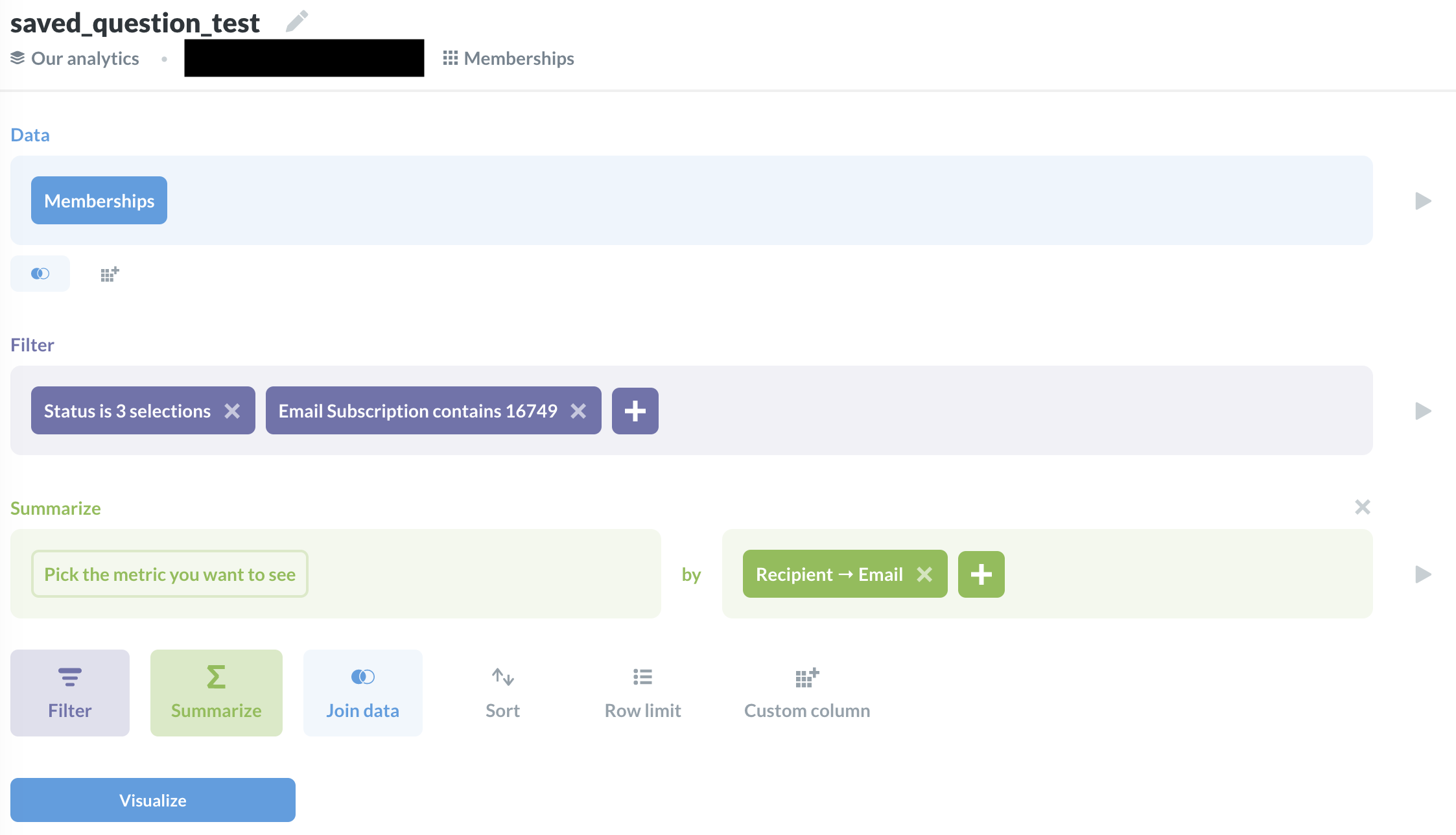Click the Sort action
The height and width of the screenshot is (835, 1456).
(502, 692)
